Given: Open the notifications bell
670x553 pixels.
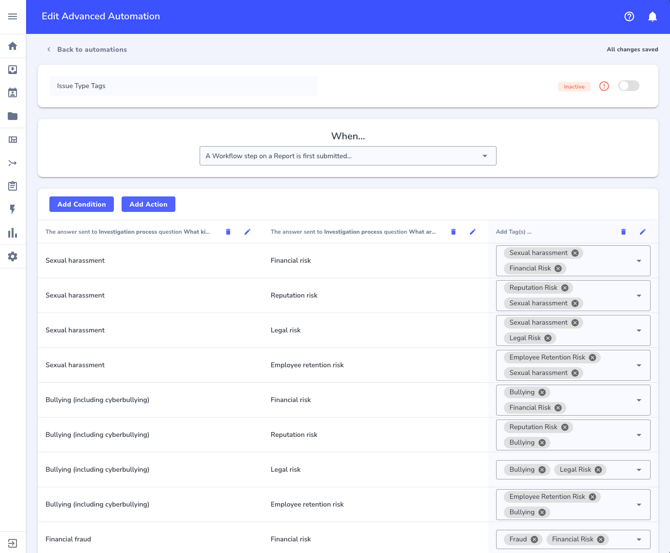Looking at the screenshot, I should [x=652, y=16].
